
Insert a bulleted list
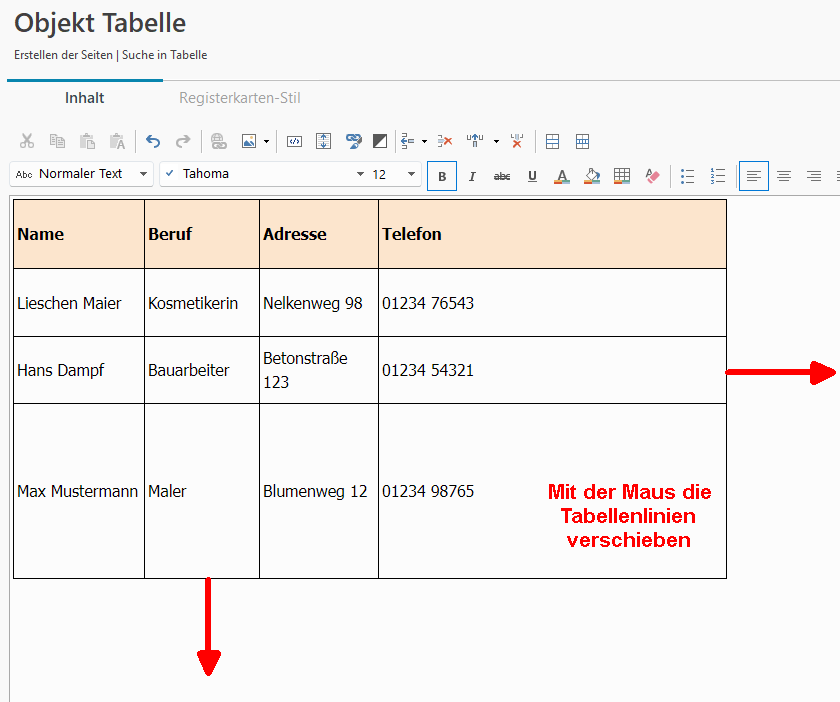(x=688, y=176)
